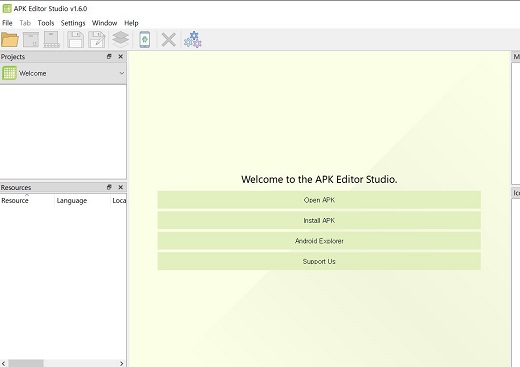The width and height of the screenshot is (520, 367).
Task: Click the Resources horizontal scrollbar thumb
Action: click(26, 363)
